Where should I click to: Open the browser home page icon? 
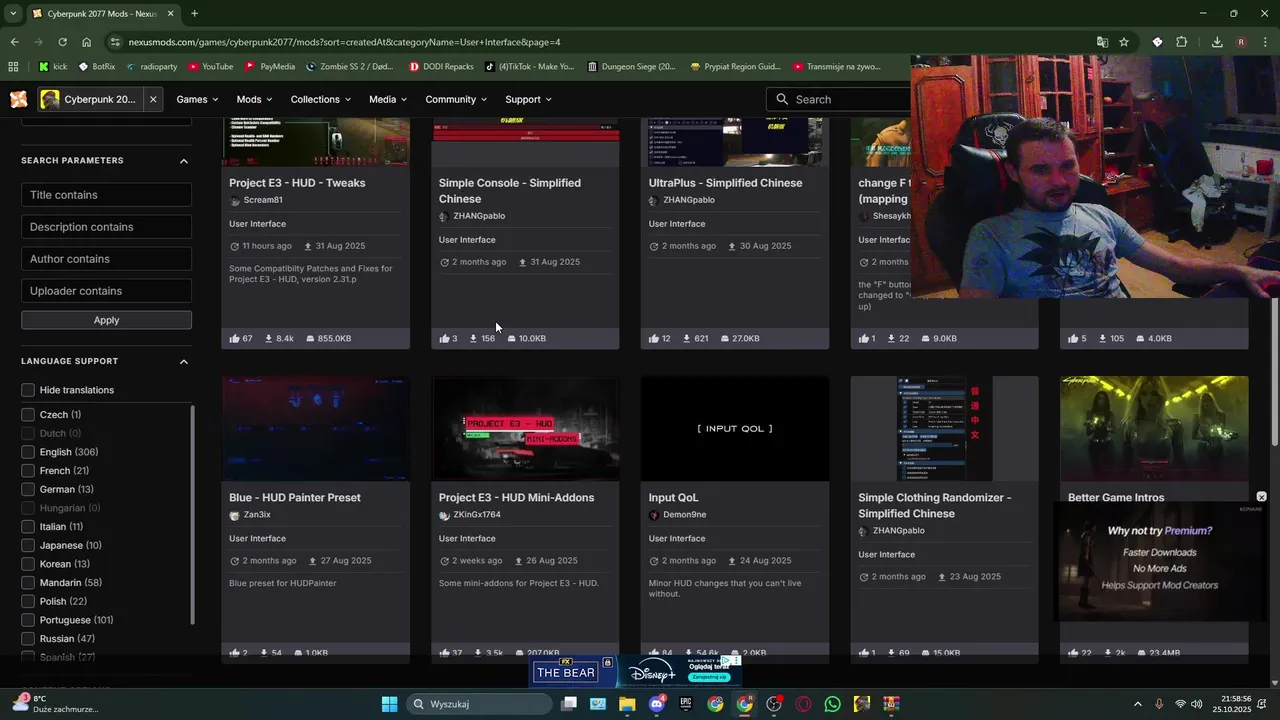tap(86, 42)
